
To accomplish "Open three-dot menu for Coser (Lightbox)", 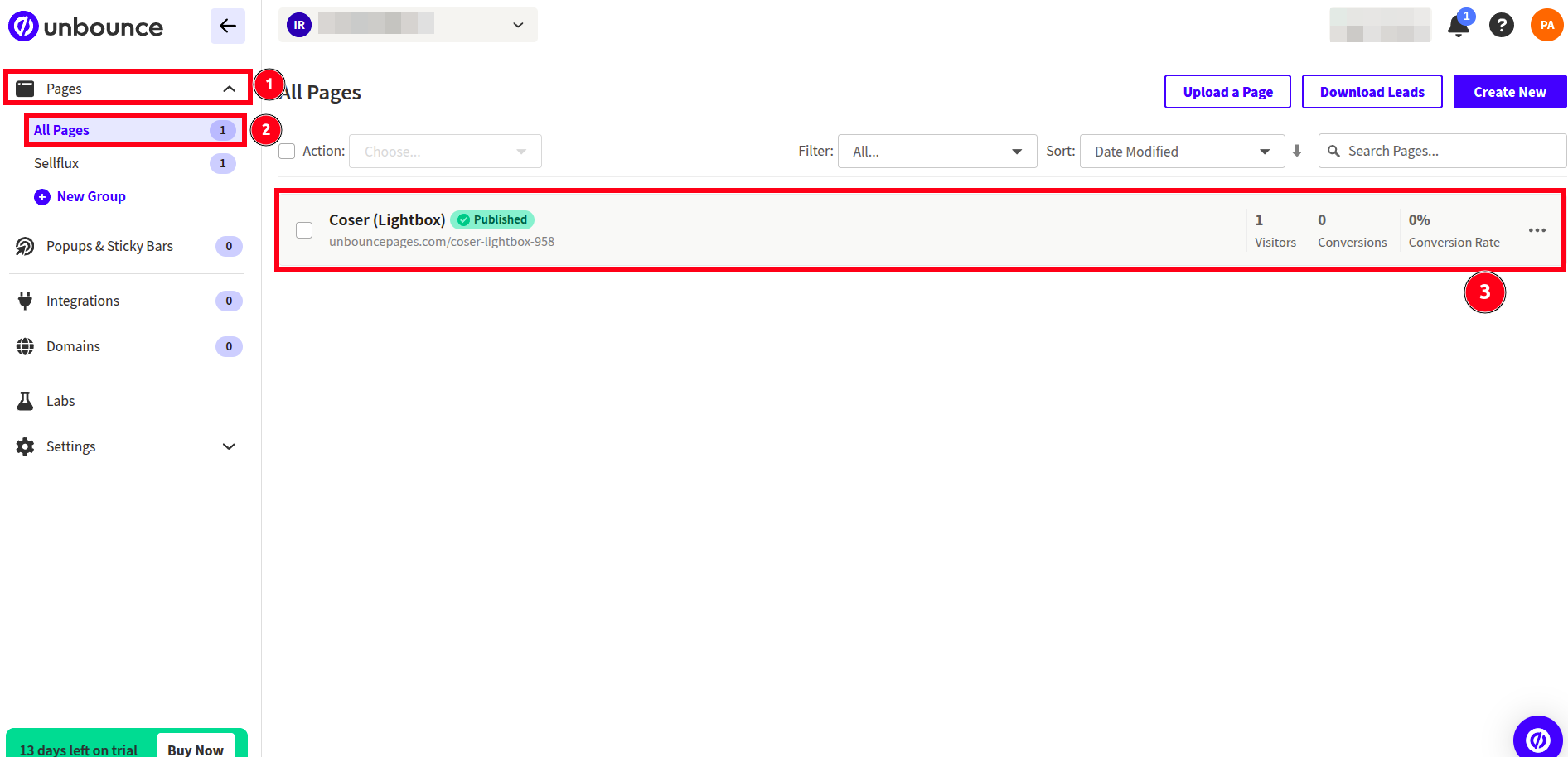I will pos(1537,230).
